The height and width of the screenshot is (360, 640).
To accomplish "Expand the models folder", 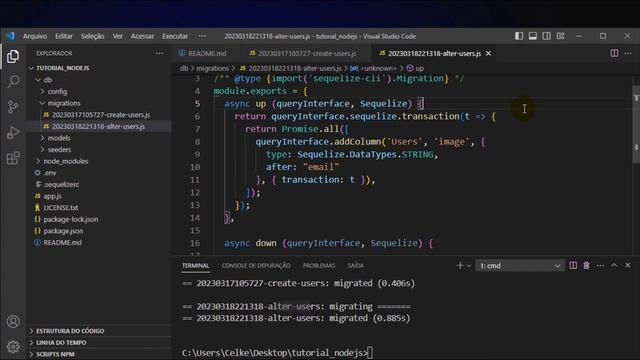I will pos(99,138).
